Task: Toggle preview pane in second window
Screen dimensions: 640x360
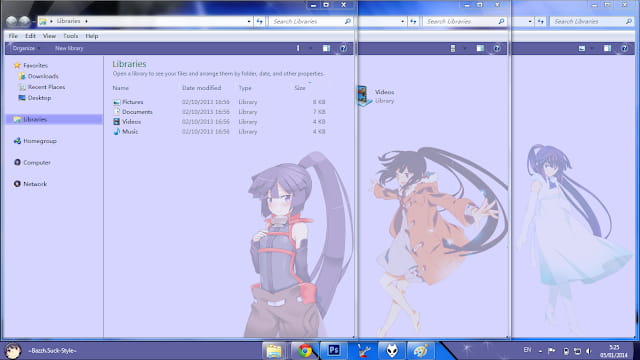Action: (x=480, y=48)
